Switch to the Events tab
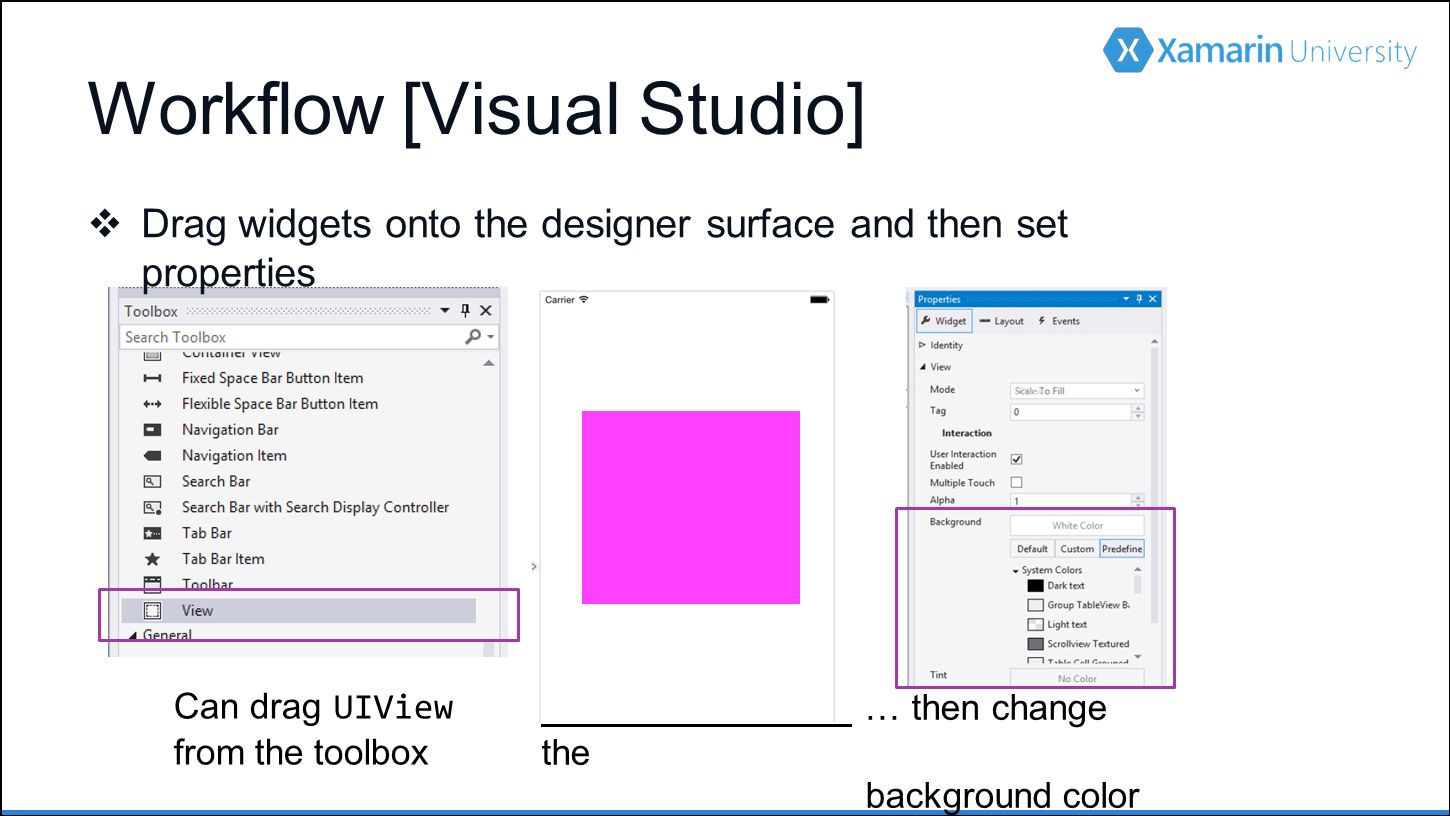 pyautogui.click(x=1059, y=321)
